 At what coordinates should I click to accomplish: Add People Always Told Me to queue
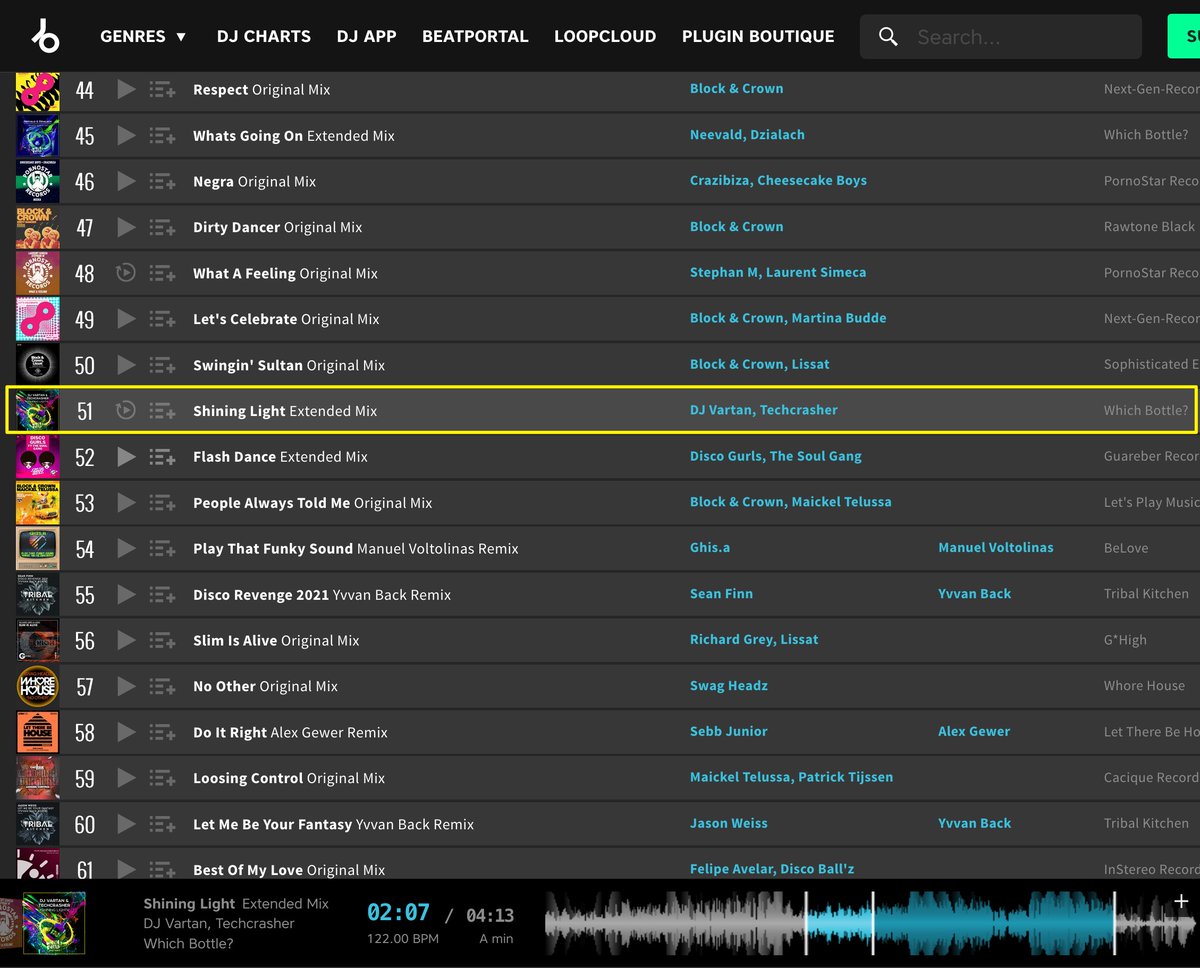[162, 503]
